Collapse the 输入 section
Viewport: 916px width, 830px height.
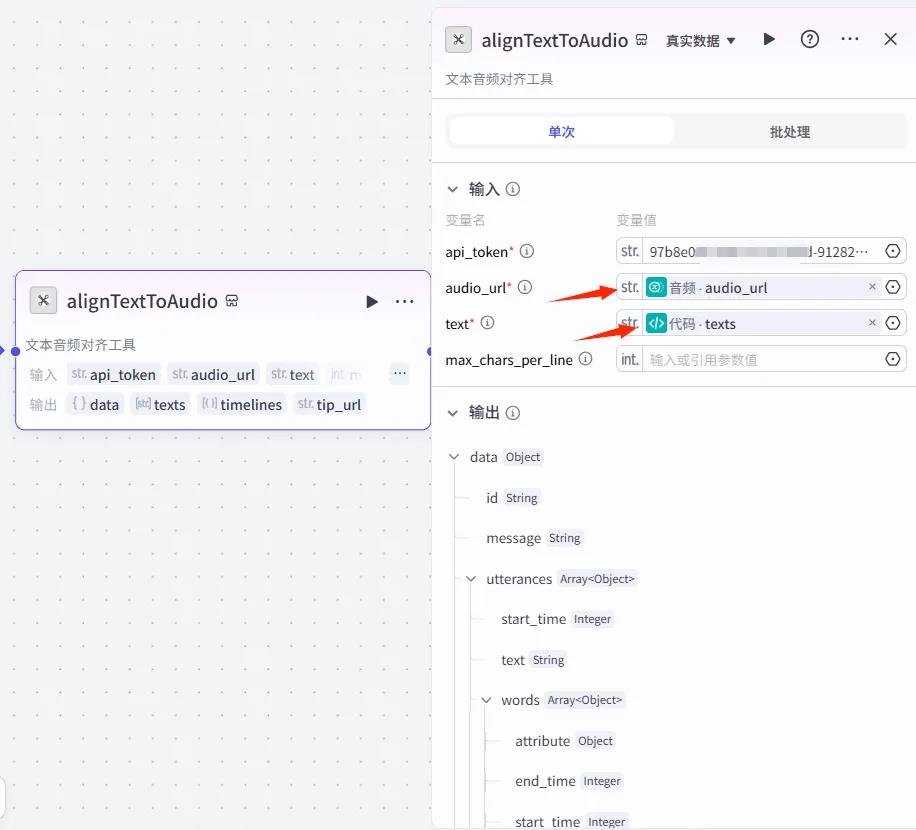click(453, 189)
